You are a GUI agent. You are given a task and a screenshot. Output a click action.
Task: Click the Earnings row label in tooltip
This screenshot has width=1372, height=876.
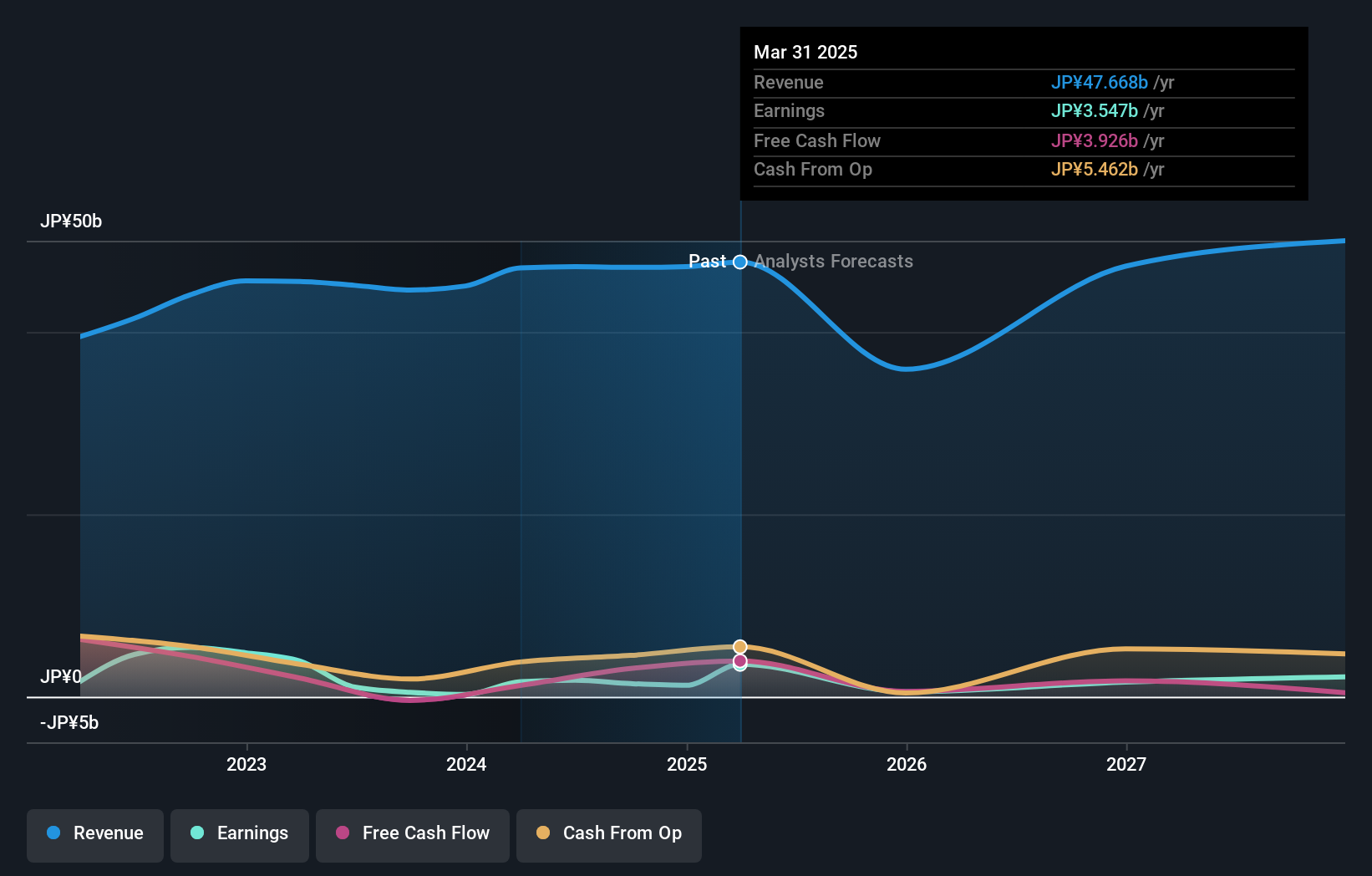789,111
